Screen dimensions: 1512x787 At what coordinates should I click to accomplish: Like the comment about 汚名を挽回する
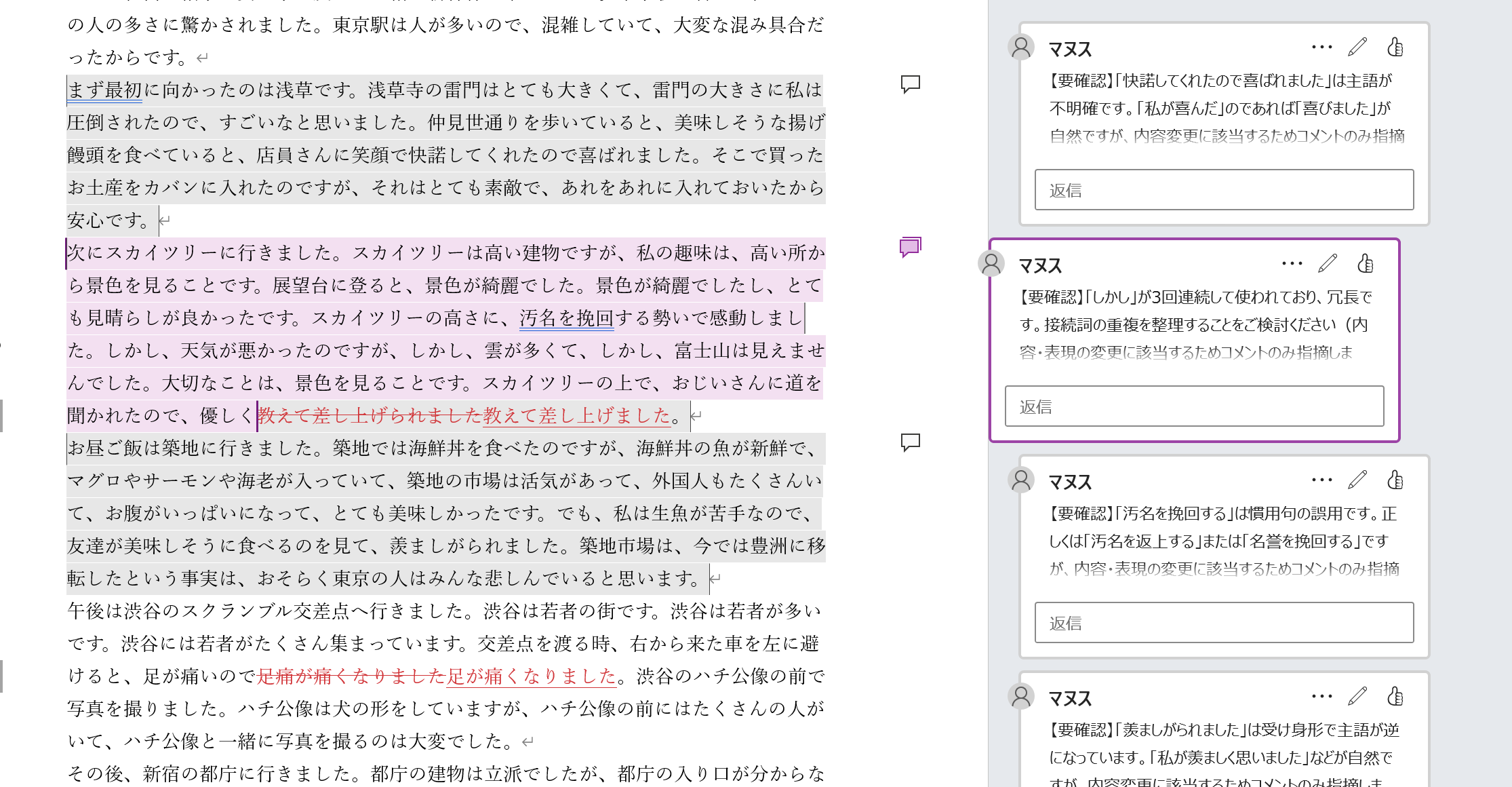click(x=1395, y=480)
